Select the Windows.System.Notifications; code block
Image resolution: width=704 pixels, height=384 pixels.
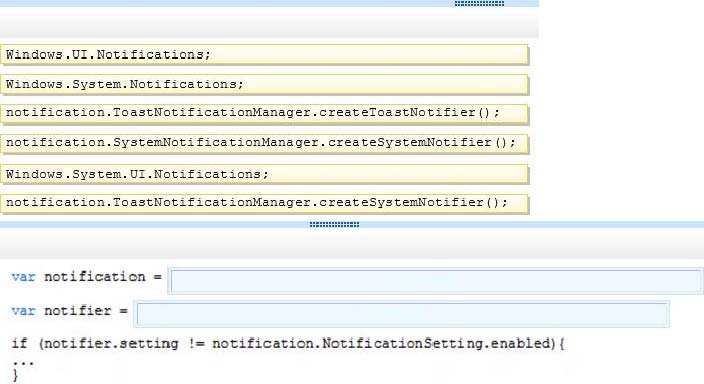(x=264, y=85)
